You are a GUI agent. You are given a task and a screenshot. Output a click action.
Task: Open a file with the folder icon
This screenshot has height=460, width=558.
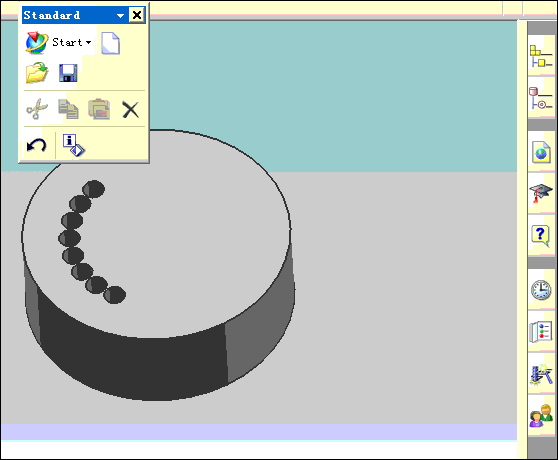pyautogui.click(x=37, y=73)
